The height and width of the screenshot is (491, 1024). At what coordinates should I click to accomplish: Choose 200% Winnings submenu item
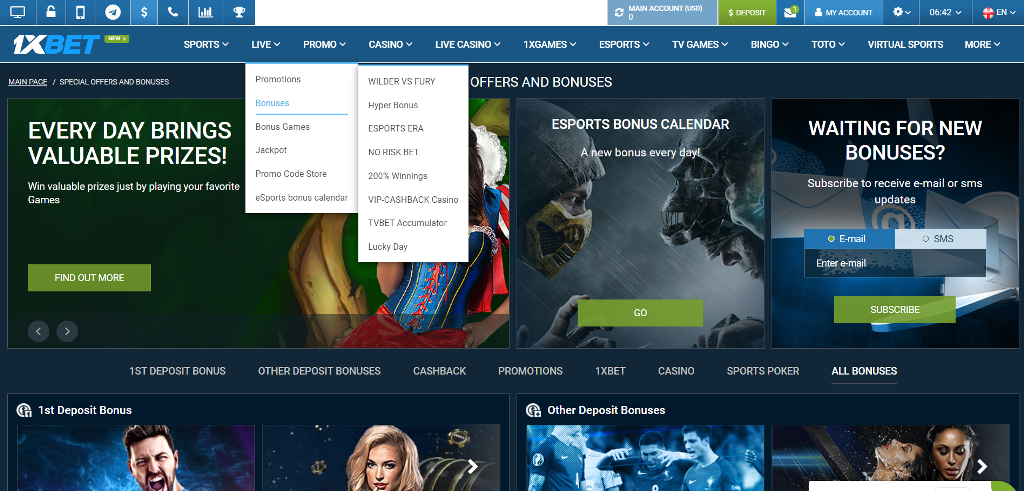(398, 176)
